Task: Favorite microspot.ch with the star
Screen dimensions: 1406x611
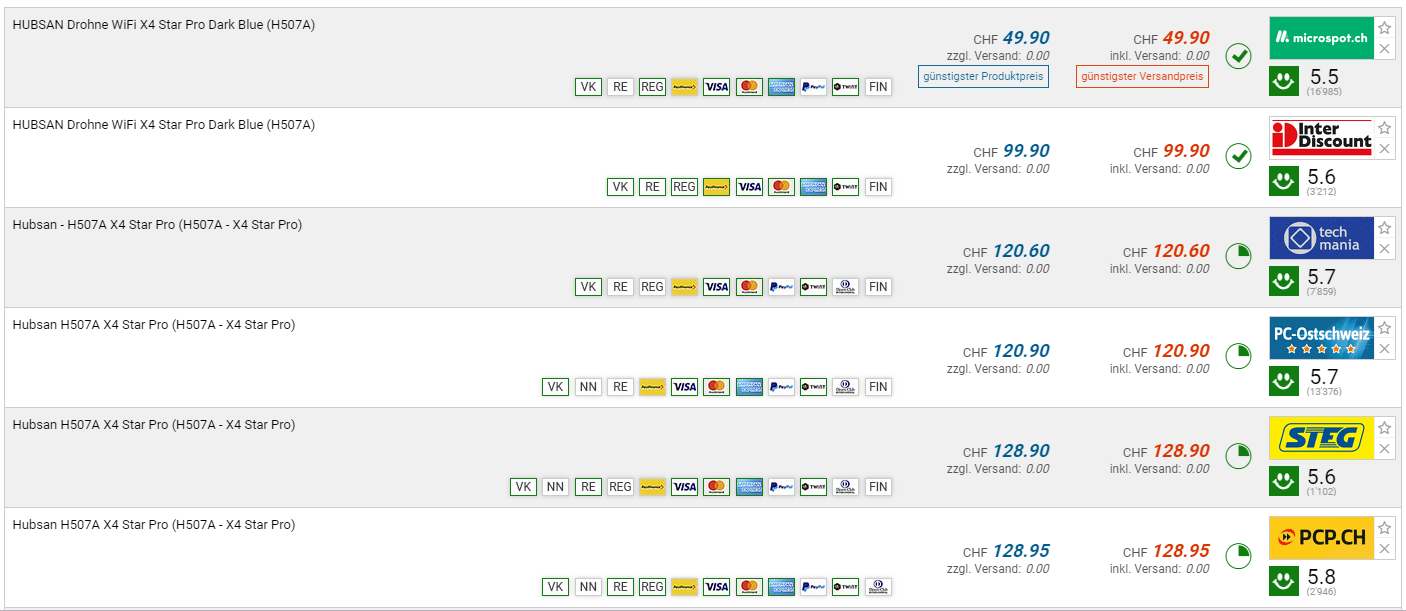Action: pos(1384,28)
